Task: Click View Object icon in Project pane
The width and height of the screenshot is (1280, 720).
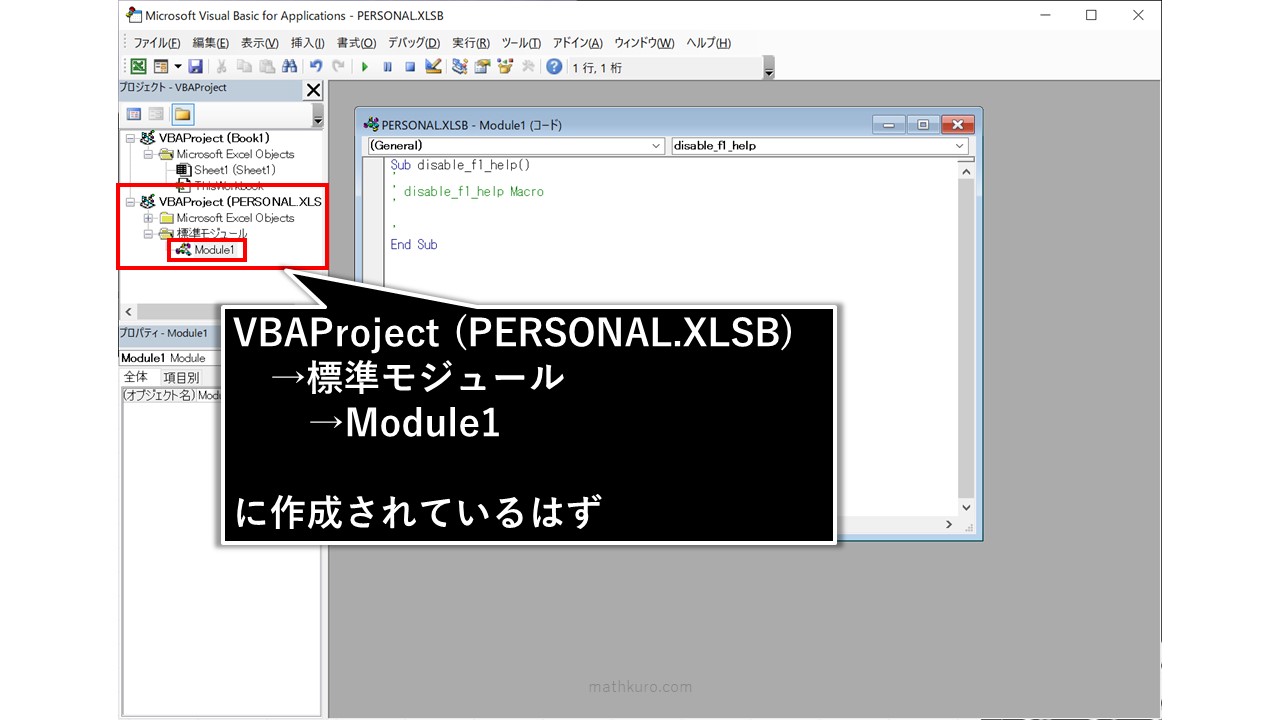Action: click(x=157, y=114)
